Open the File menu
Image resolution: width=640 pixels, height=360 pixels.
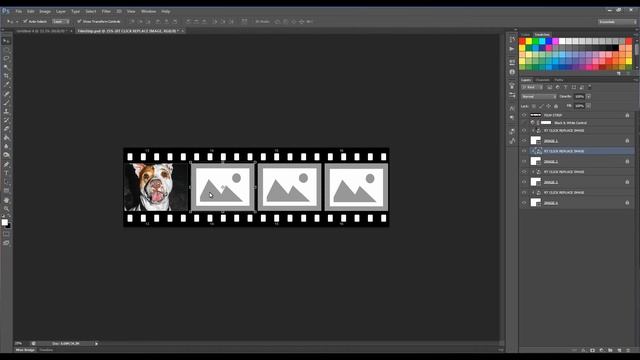pyautogui.click(x=19, y=11)
